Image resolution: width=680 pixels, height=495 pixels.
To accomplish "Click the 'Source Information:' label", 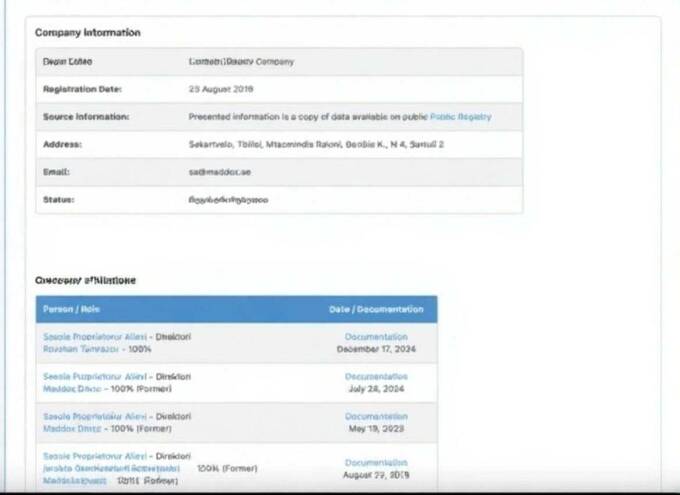I will (x=86, y=117).
